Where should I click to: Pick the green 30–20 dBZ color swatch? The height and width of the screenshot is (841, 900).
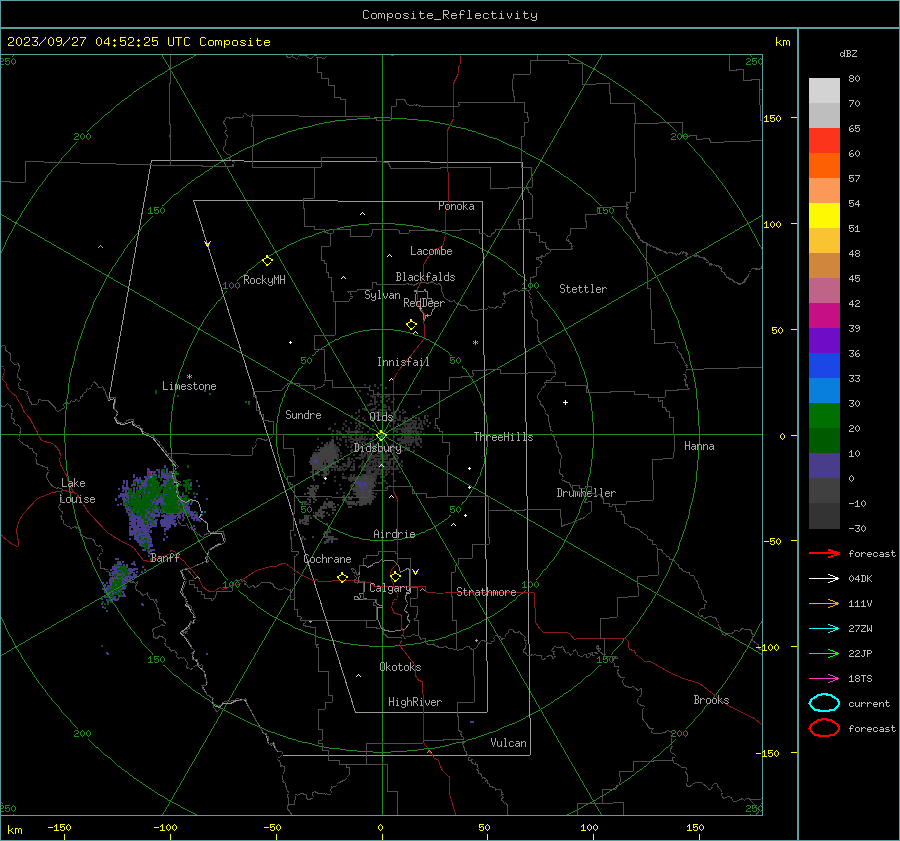click(x=824, y=416)
